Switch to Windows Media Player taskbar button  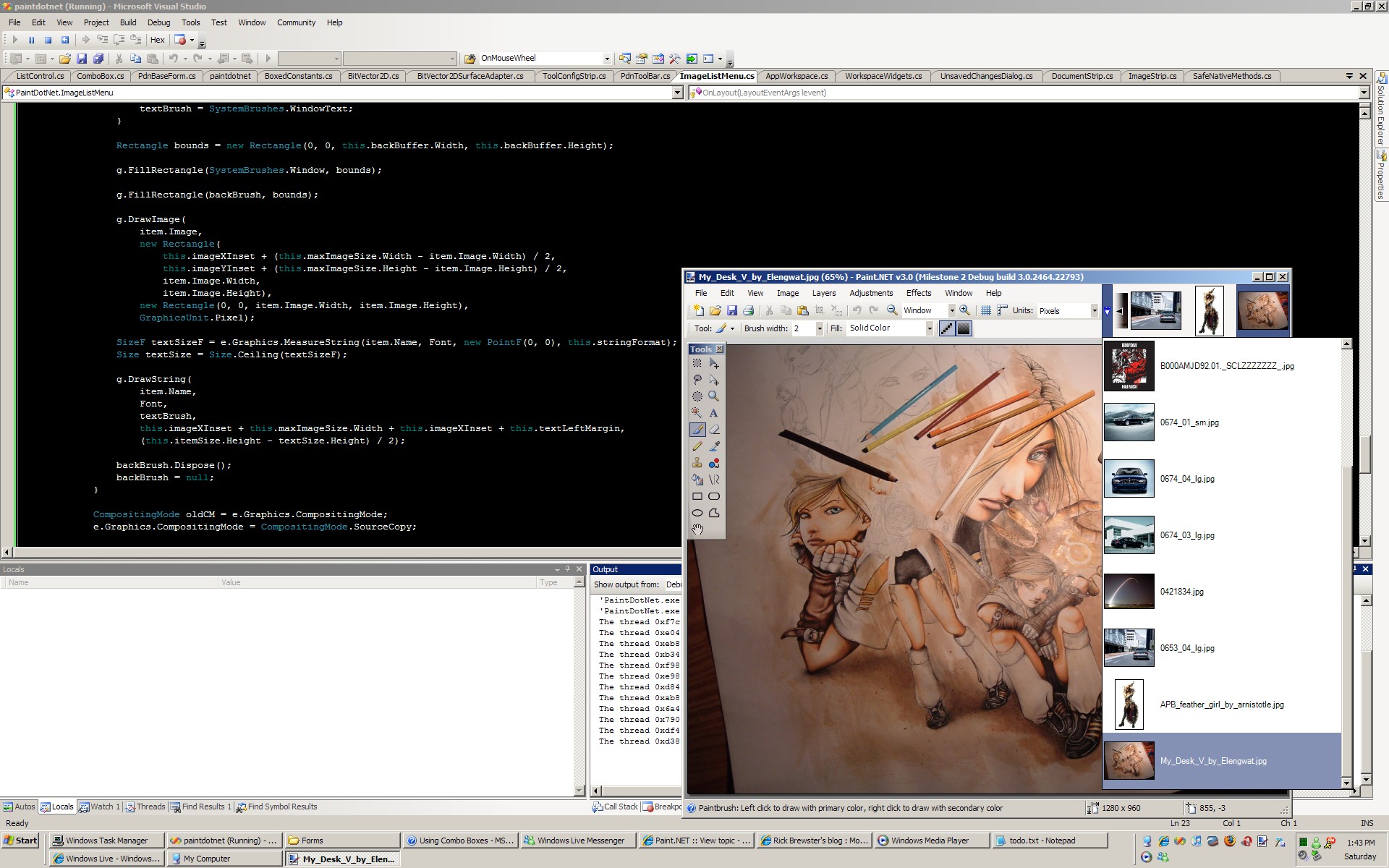coord(932,841)
